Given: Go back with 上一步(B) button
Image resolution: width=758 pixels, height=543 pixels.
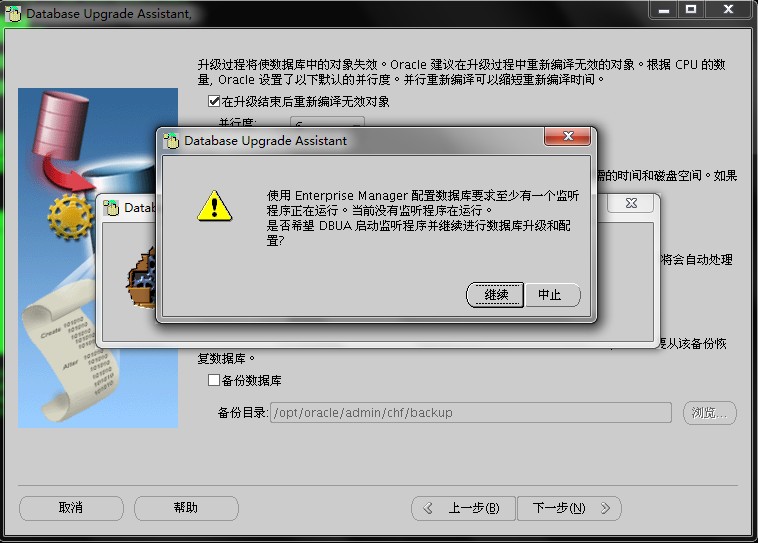Looking at the screenshot, I should click(x=463, y=508).
